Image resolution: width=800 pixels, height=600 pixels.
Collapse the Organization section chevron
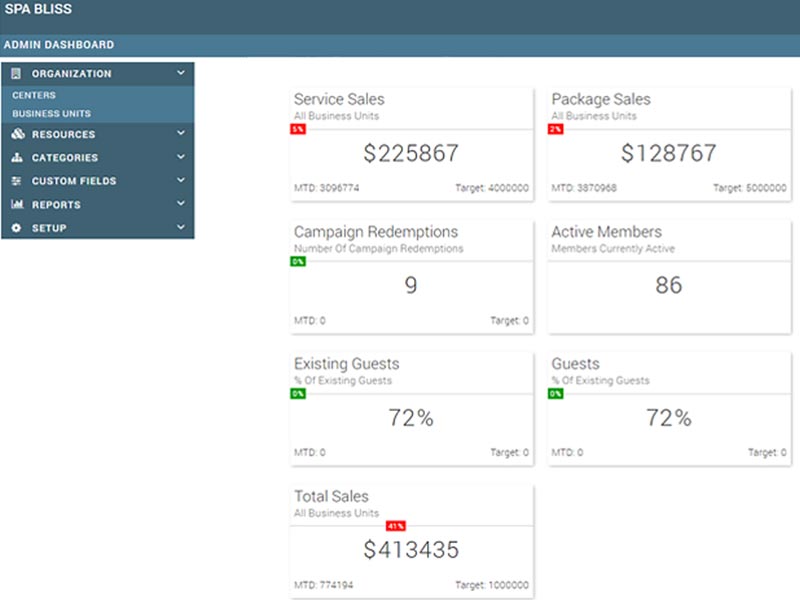tap(181, 73)
